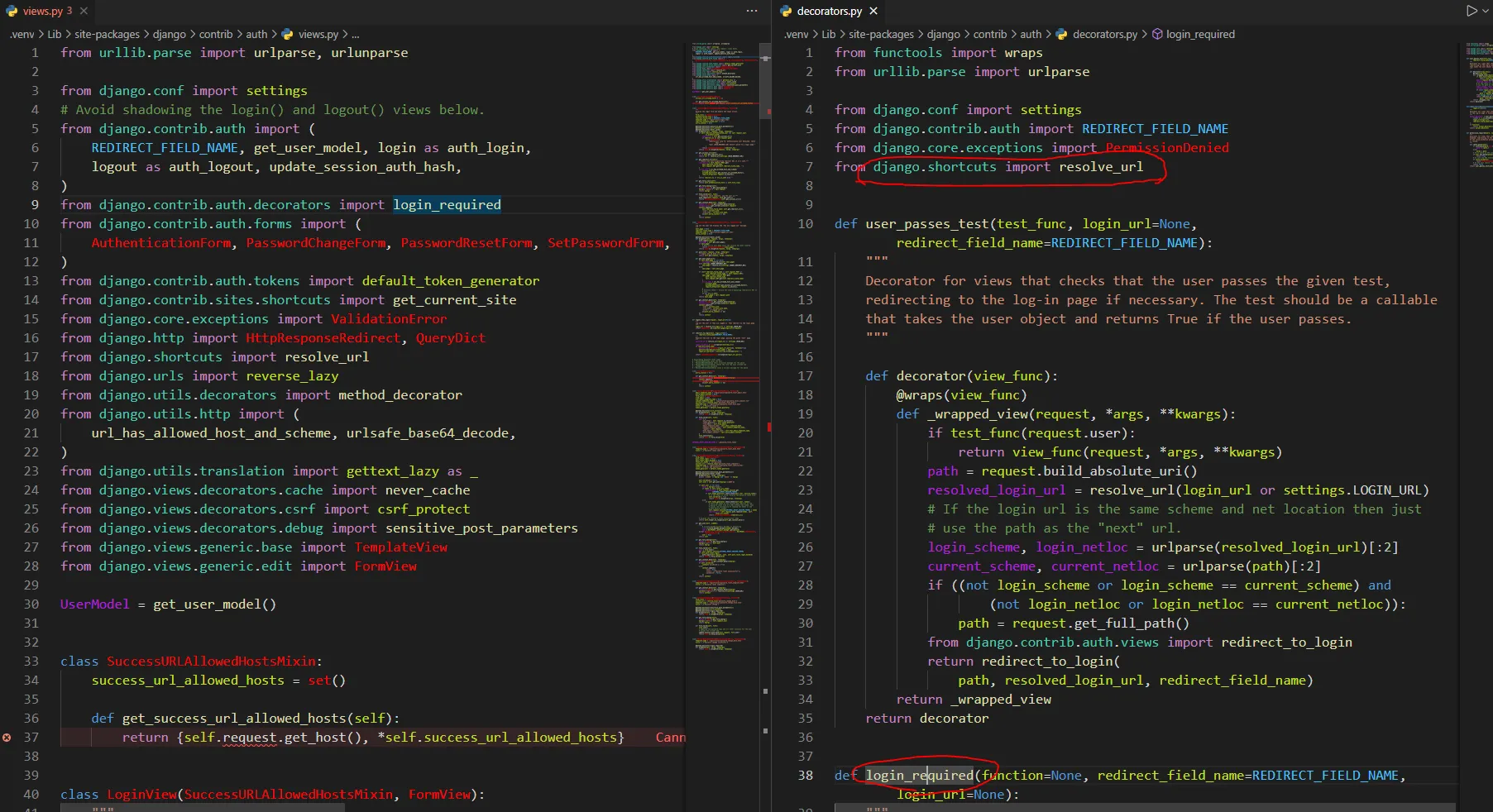Place cursor on resolve_url import in decorators.py
Image resolution: width=1493 pixels, height=812 pixels.
[1100, 167]
